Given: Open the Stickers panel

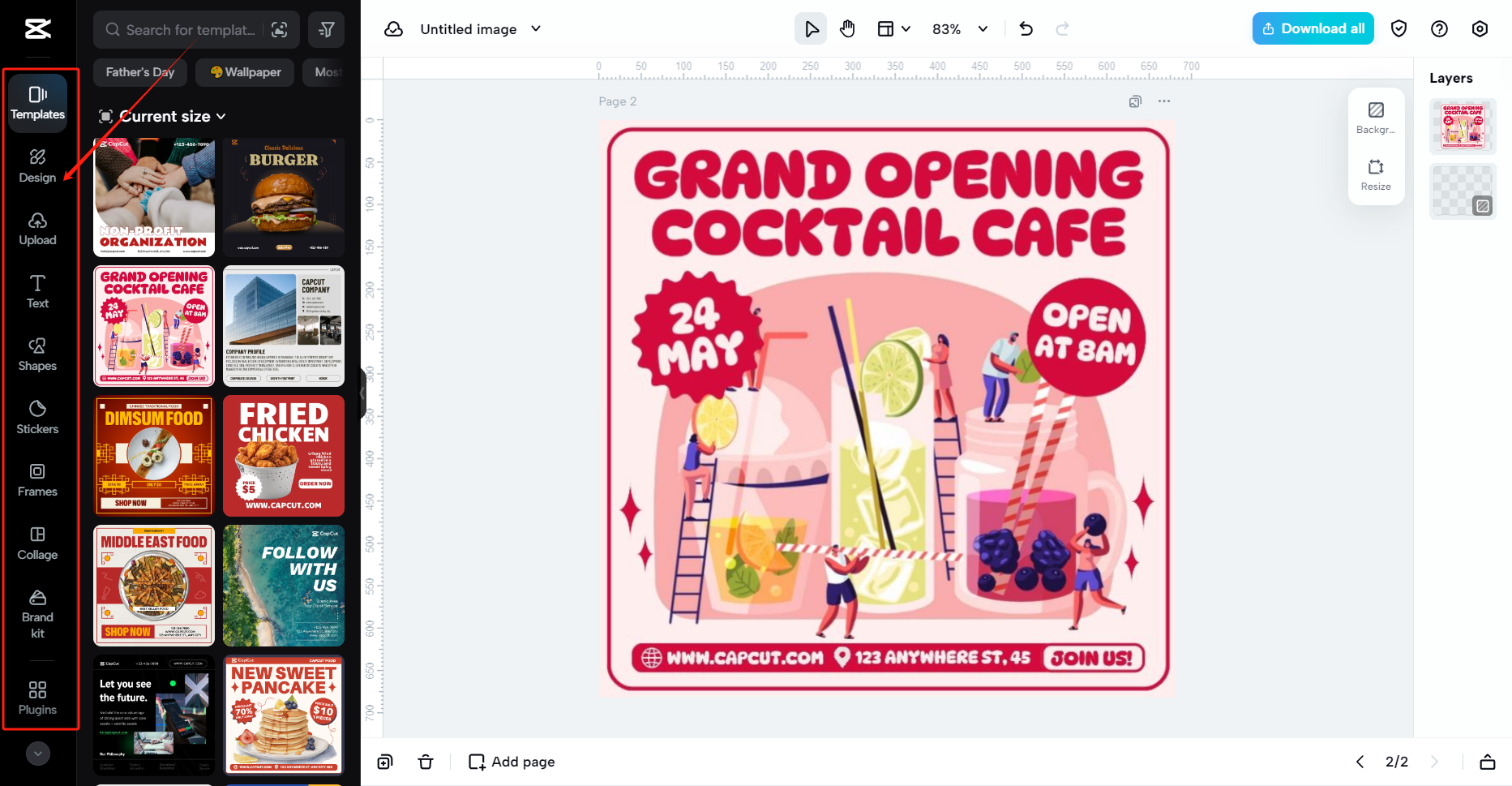Looking at the screenshot, I should [x=37, y=417].
